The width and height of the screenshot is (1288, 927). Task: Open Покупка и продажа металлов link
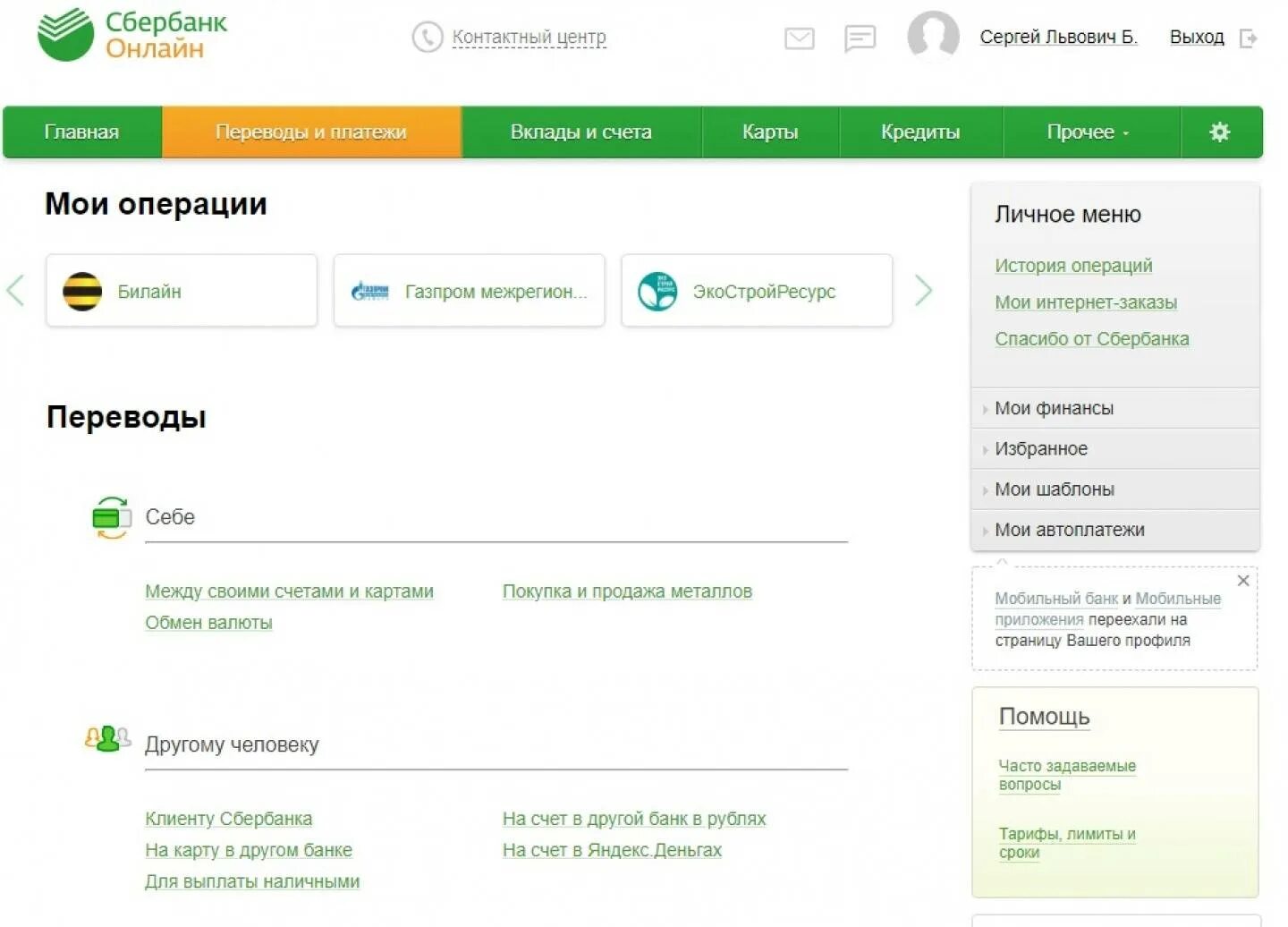tap(627, 591)
